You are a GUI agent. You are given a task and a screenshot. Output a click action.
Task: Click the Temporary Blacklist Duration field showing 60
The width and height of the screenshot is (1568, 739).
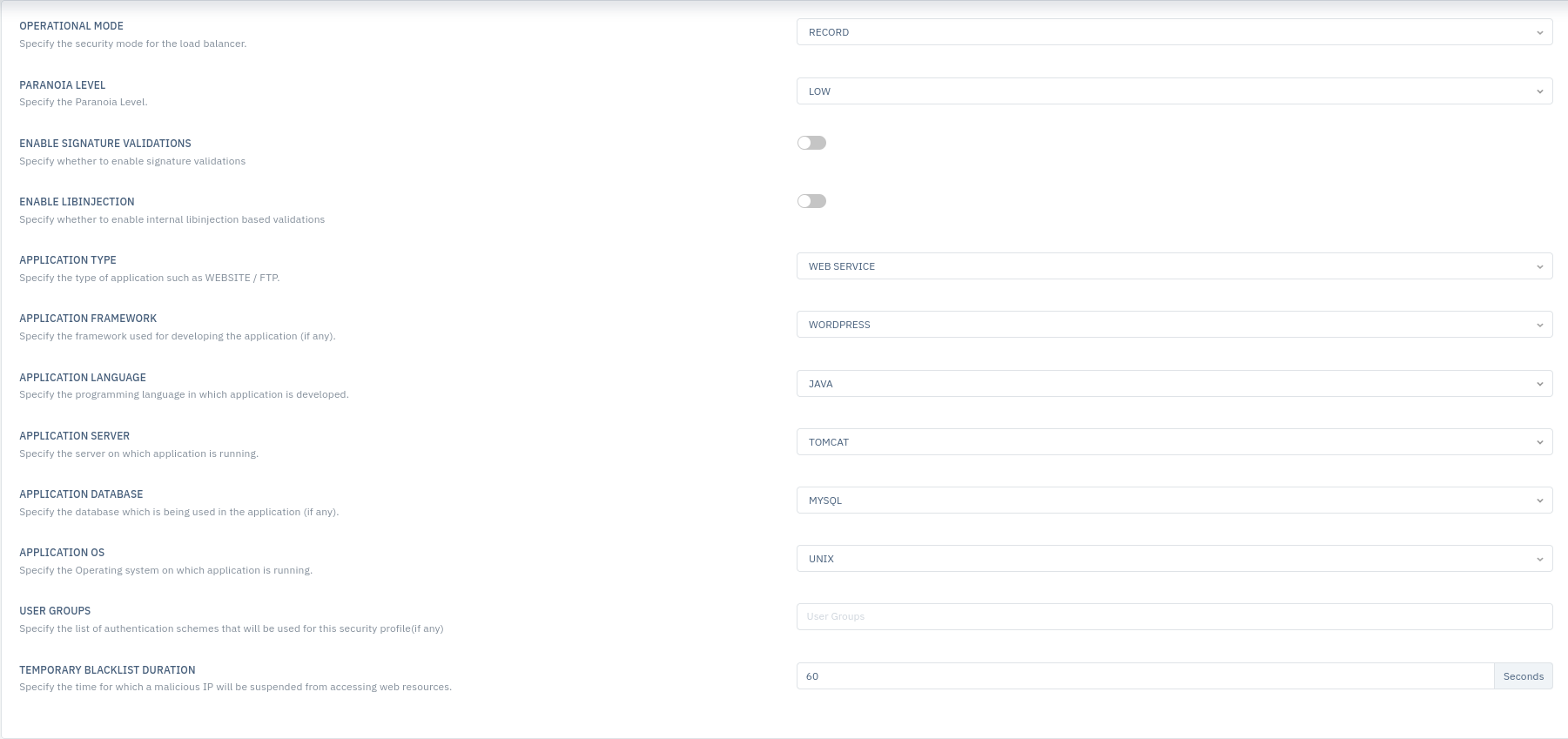1145,676
